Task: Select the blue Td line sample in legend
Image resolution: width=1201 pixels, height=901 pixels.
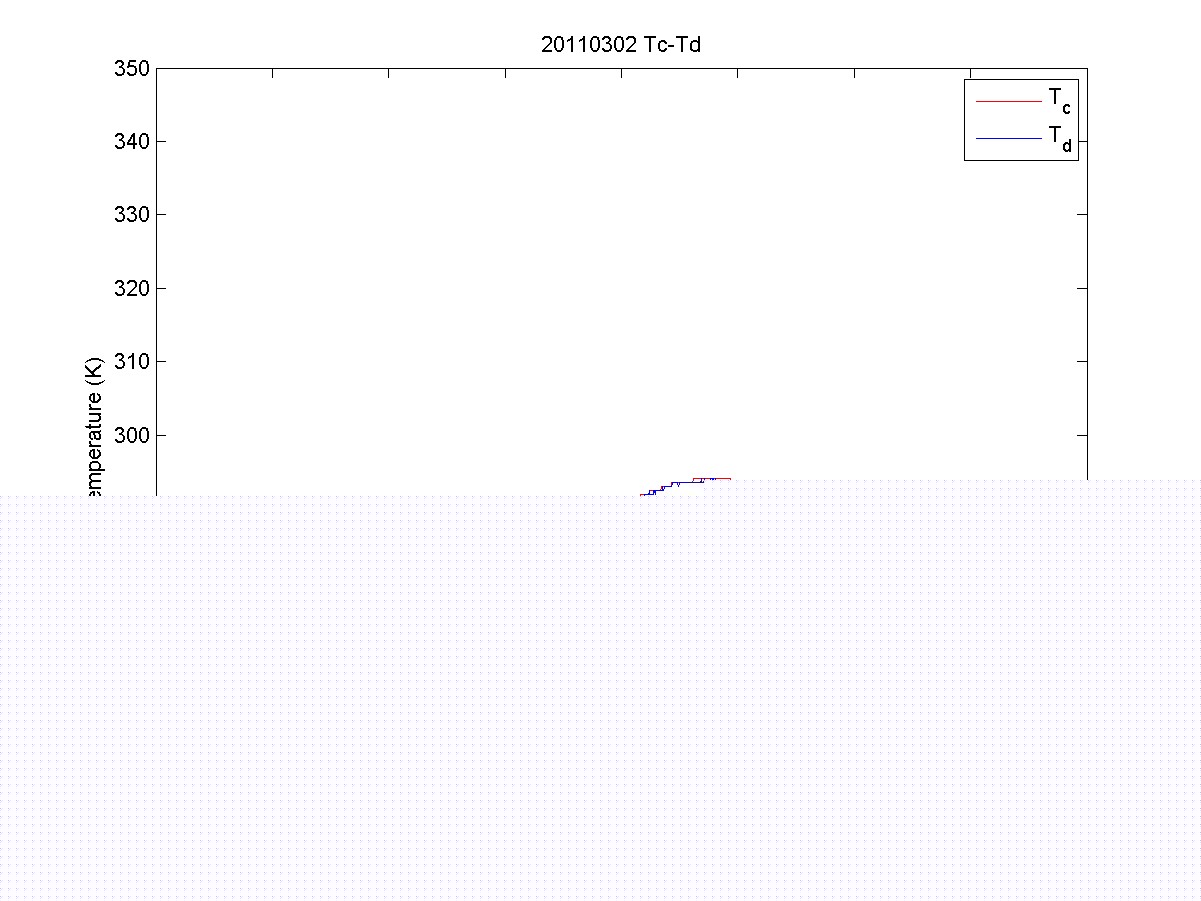Action: pyautogui.click(x=1008, y=139)
